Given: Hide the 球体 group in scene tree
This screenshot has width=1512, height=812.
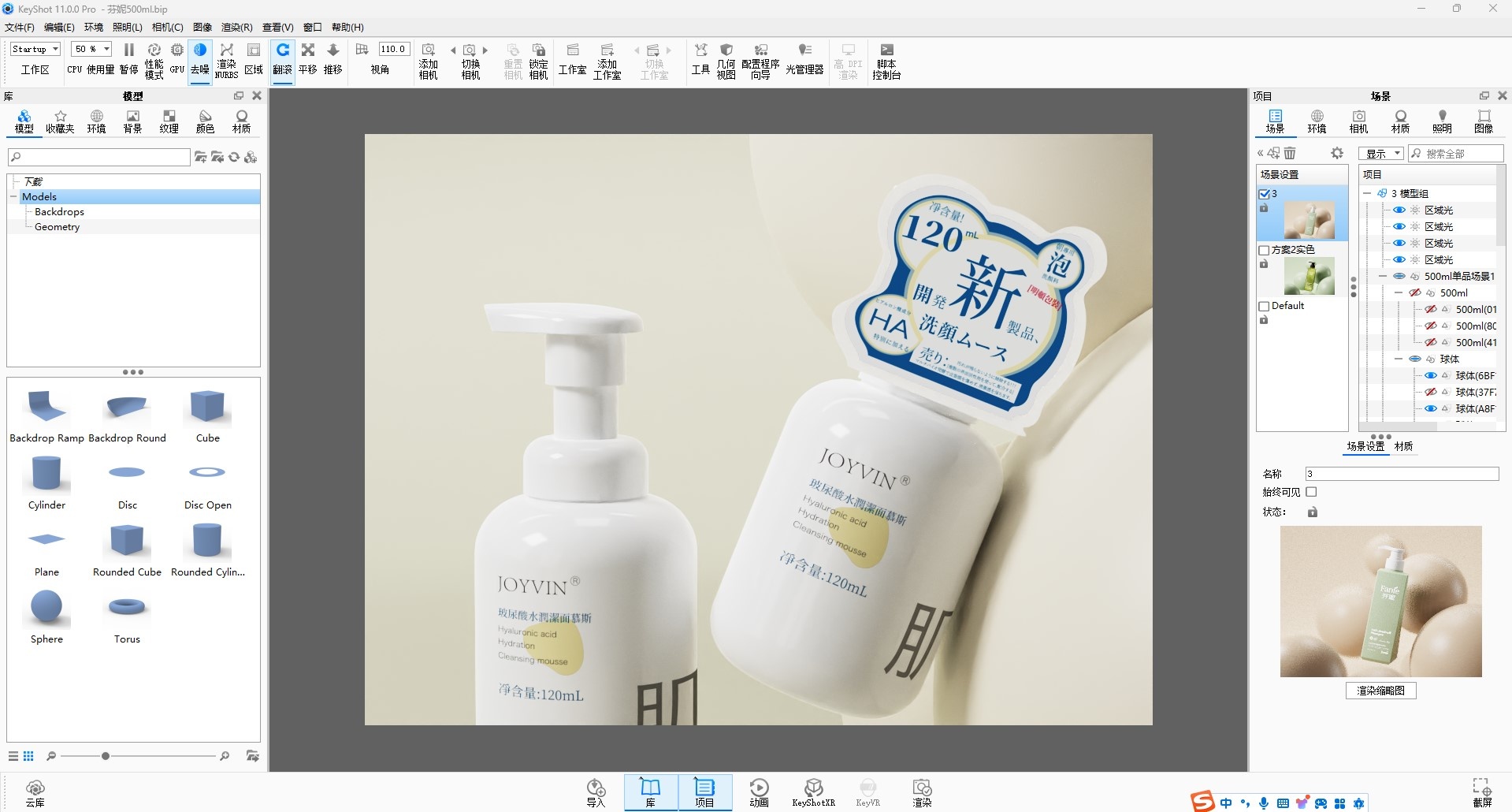Looking at the screenshot, I should (x=1415, y=359).
